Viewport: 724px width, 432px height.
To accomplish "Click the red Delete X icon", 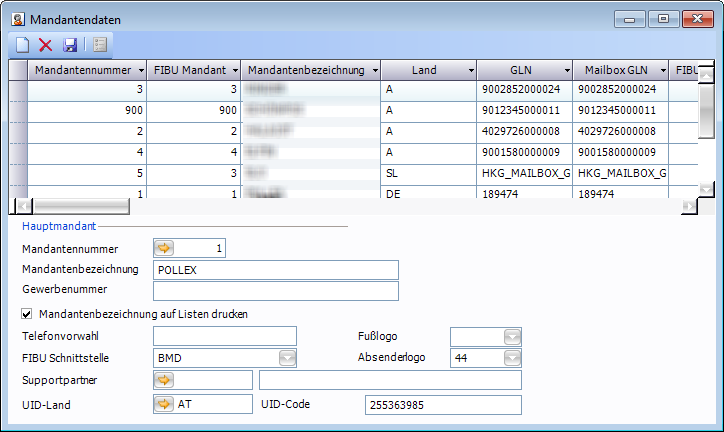I will pos(46,44).
